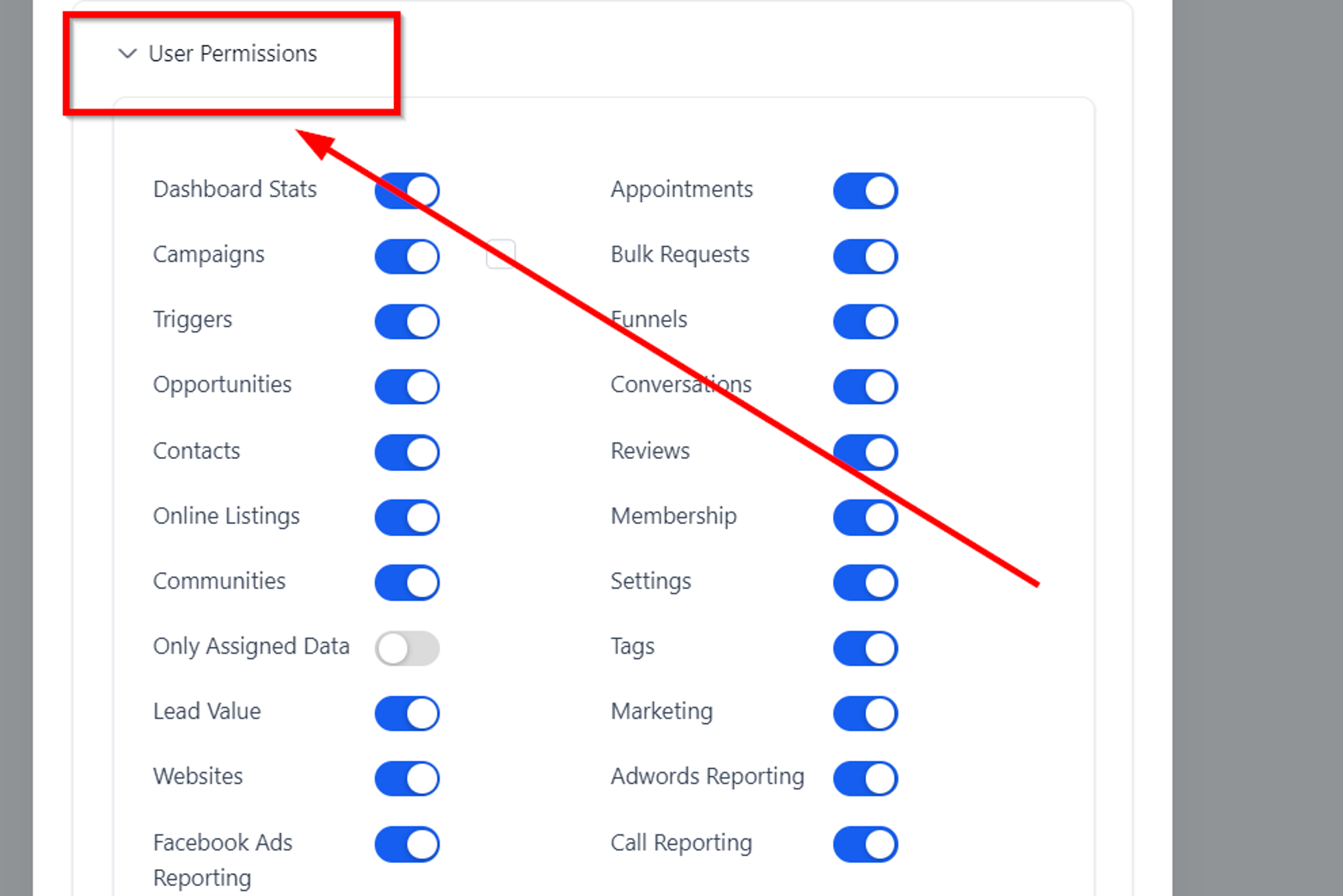The width and height of the screenshot is (1343, 896).
Task: Collapse the User Permissions section chevron
Action: (127, 53)
